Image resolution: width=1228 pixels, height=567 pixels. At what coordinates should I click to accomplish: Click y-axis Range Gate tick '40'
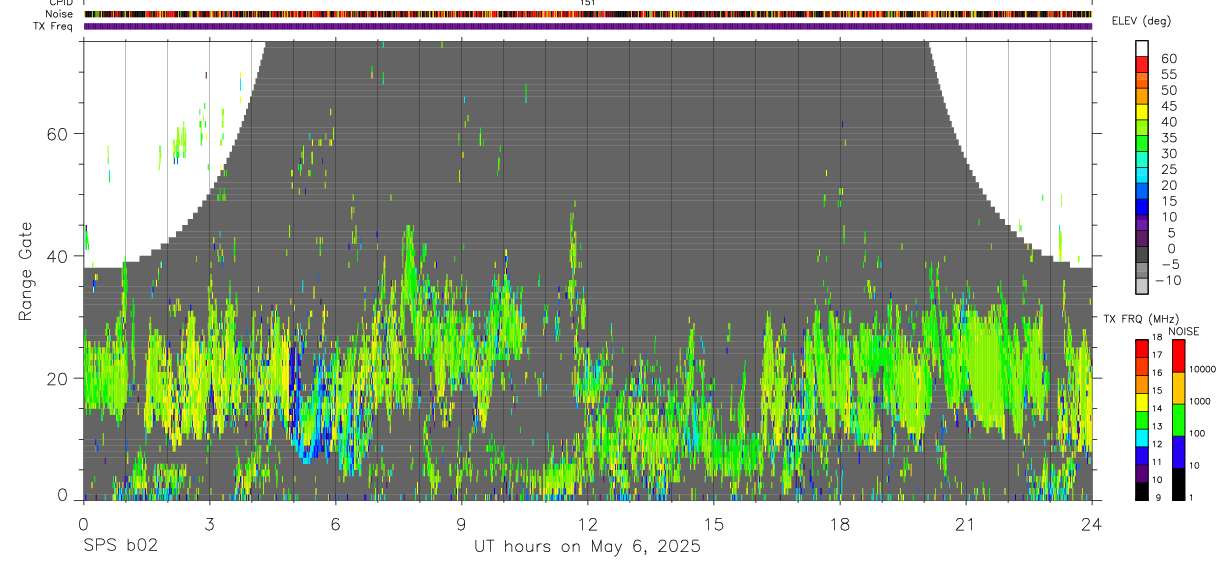click(57, 256)
